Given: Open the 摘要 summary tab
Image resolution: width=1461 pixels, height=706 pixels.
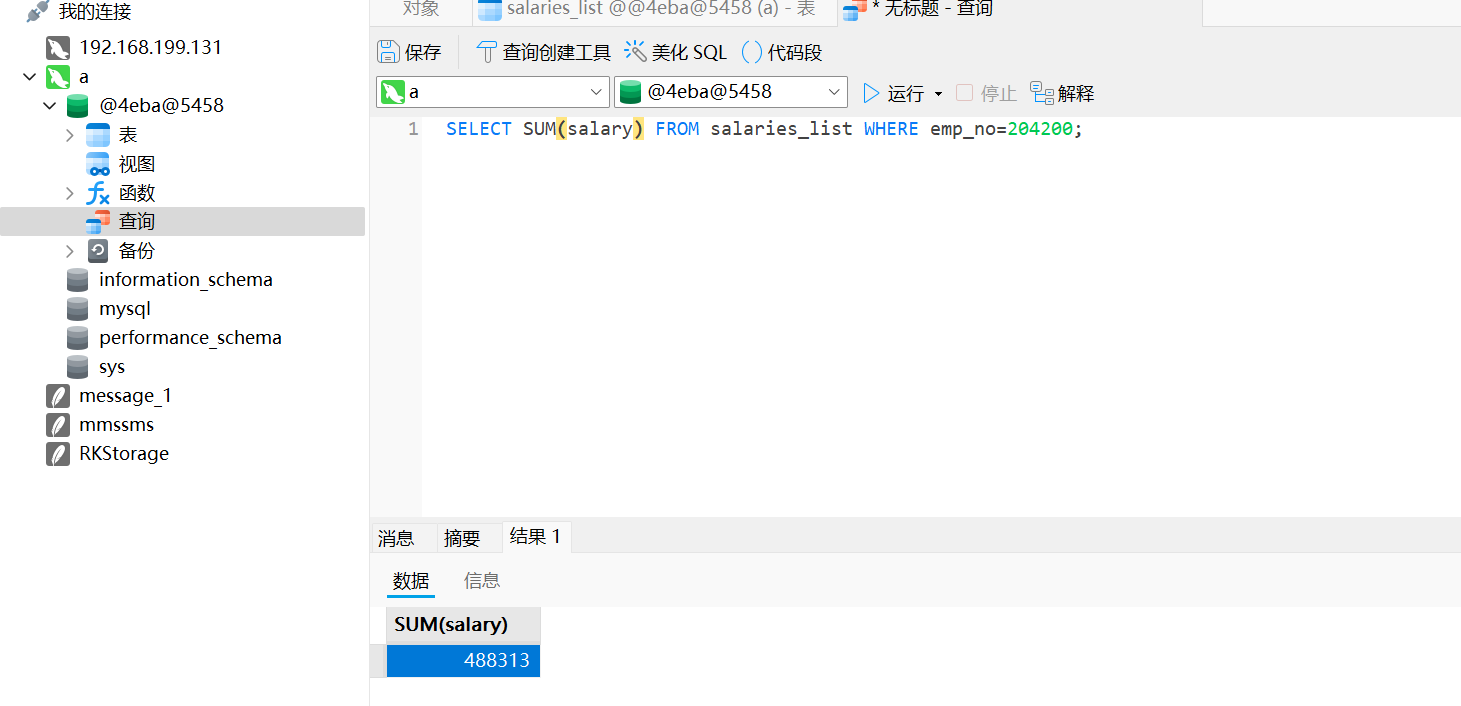Looking at the screenshot, I should [462, 538].
